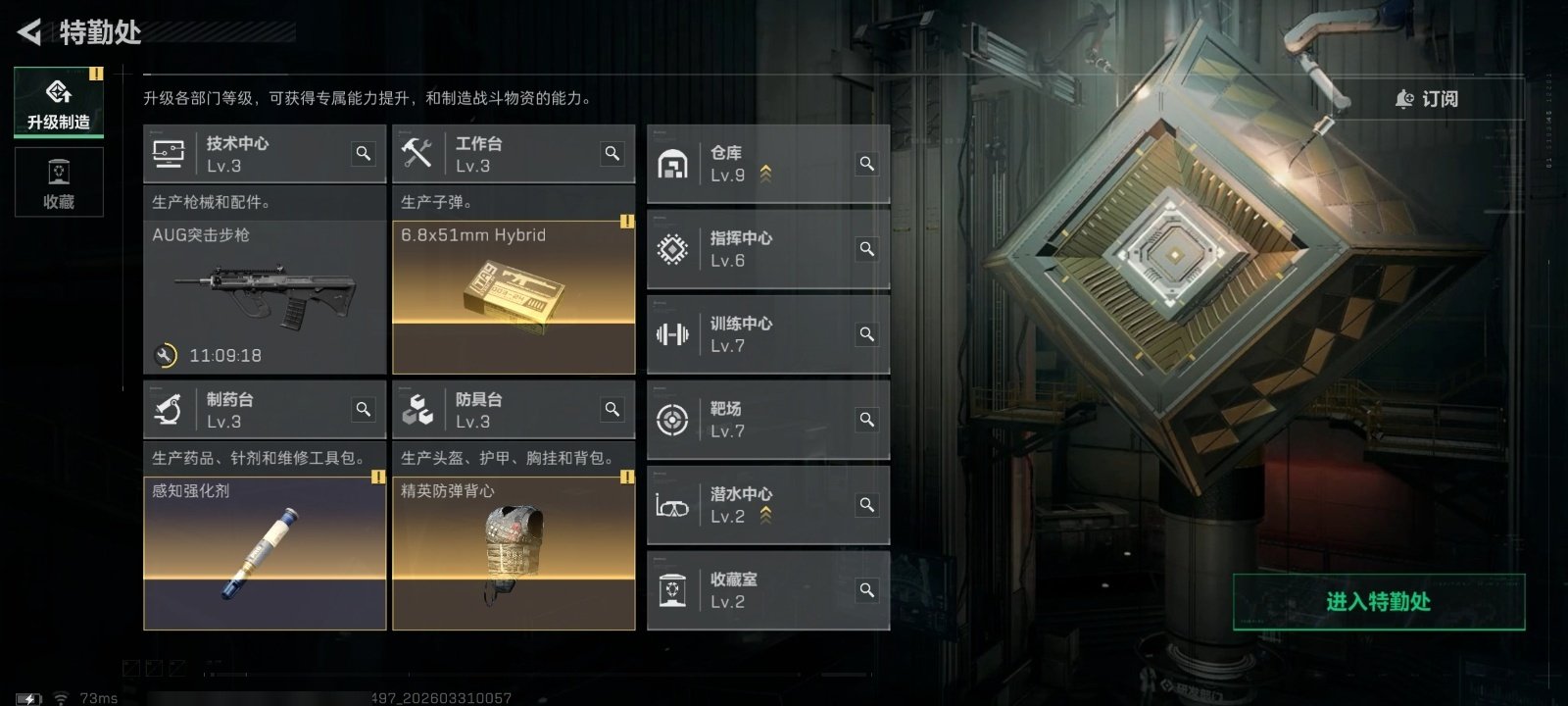
Task: Open the AUG突击步枪 production card
Action: pyautogui.click(x=265, y=298)
